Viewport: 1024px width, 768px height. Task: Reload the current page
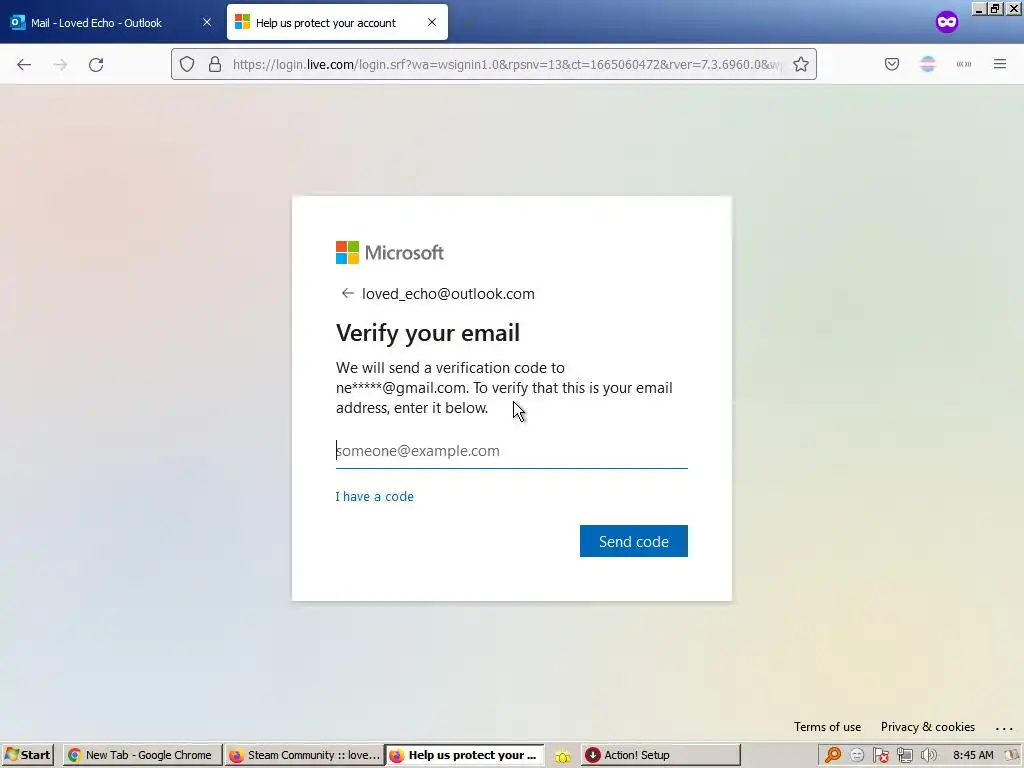(96, 64)
